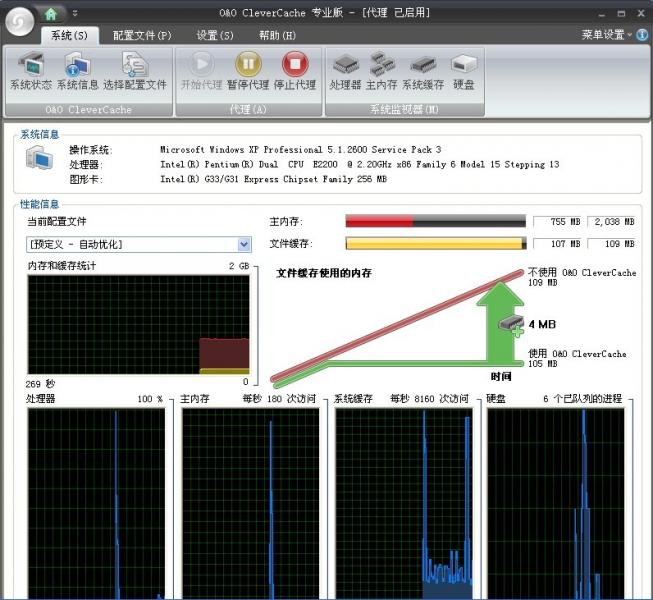The width and height of the screenshot is (653, 600).
Task: Click the 755 MB memory value field
Action: (x=558, y=222)
